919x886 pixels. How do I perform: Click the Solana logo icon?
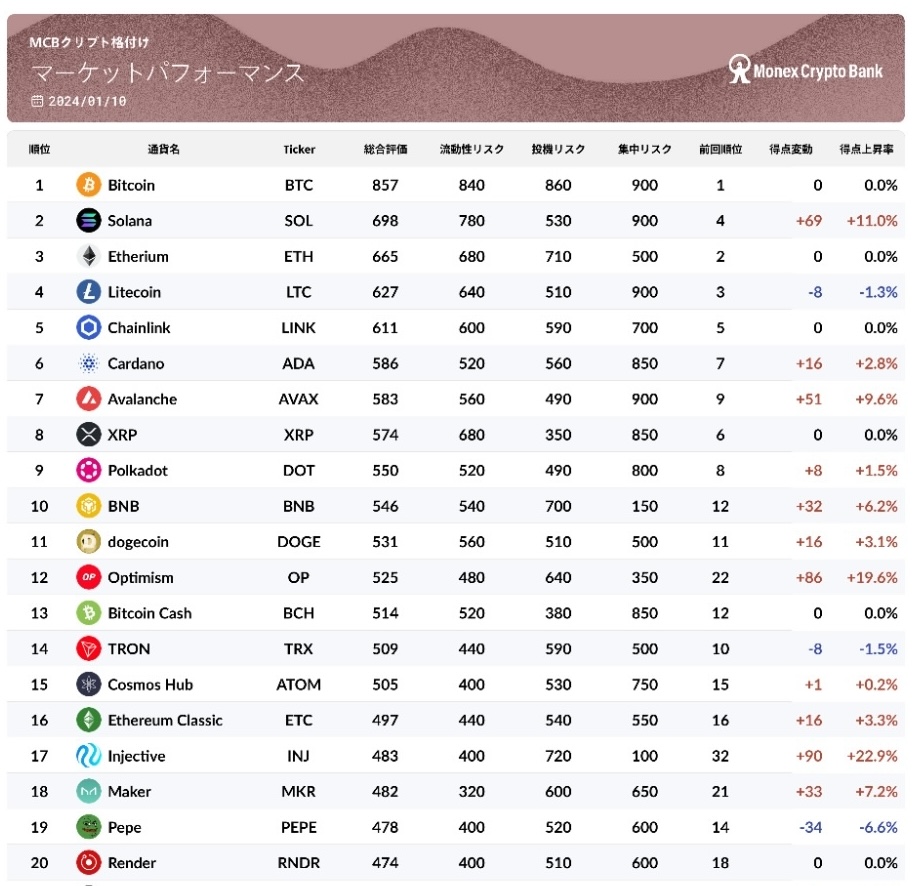89,221
